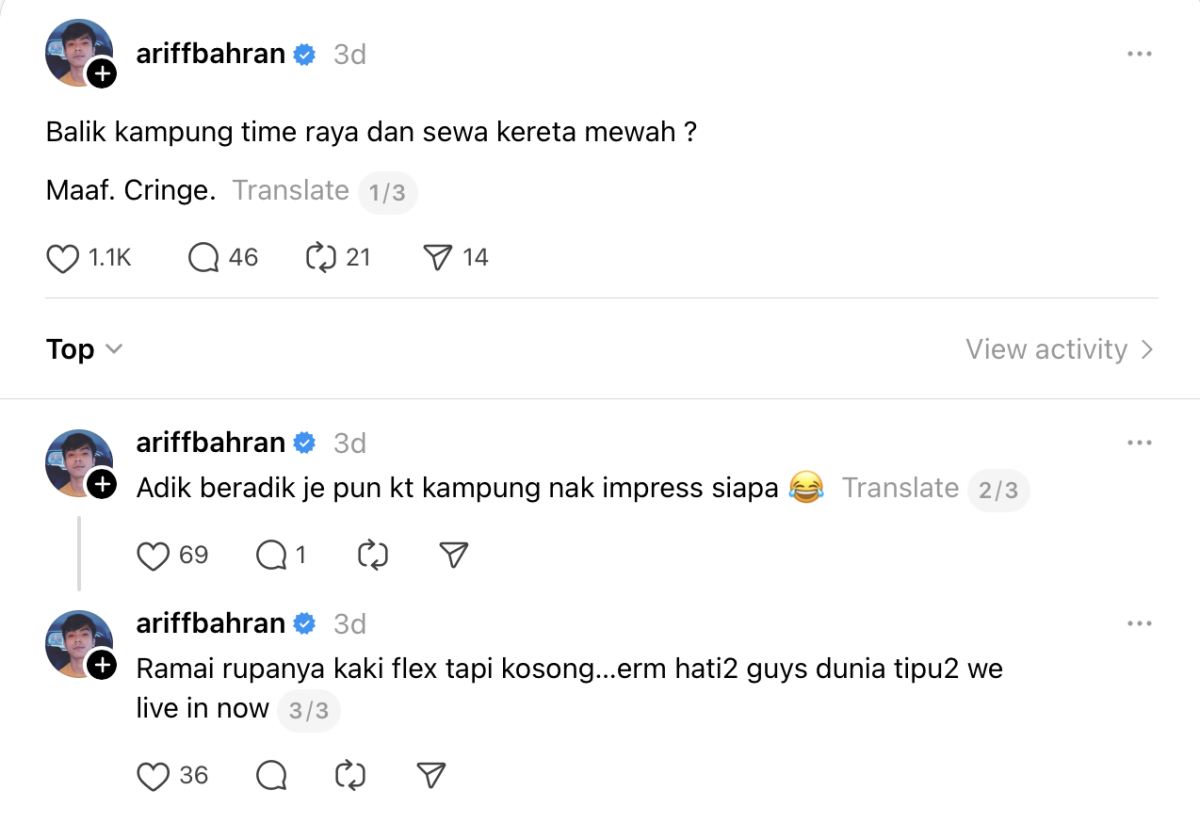
Task: Open the more options menu on main post
Action: click(x=1140, y=54)
